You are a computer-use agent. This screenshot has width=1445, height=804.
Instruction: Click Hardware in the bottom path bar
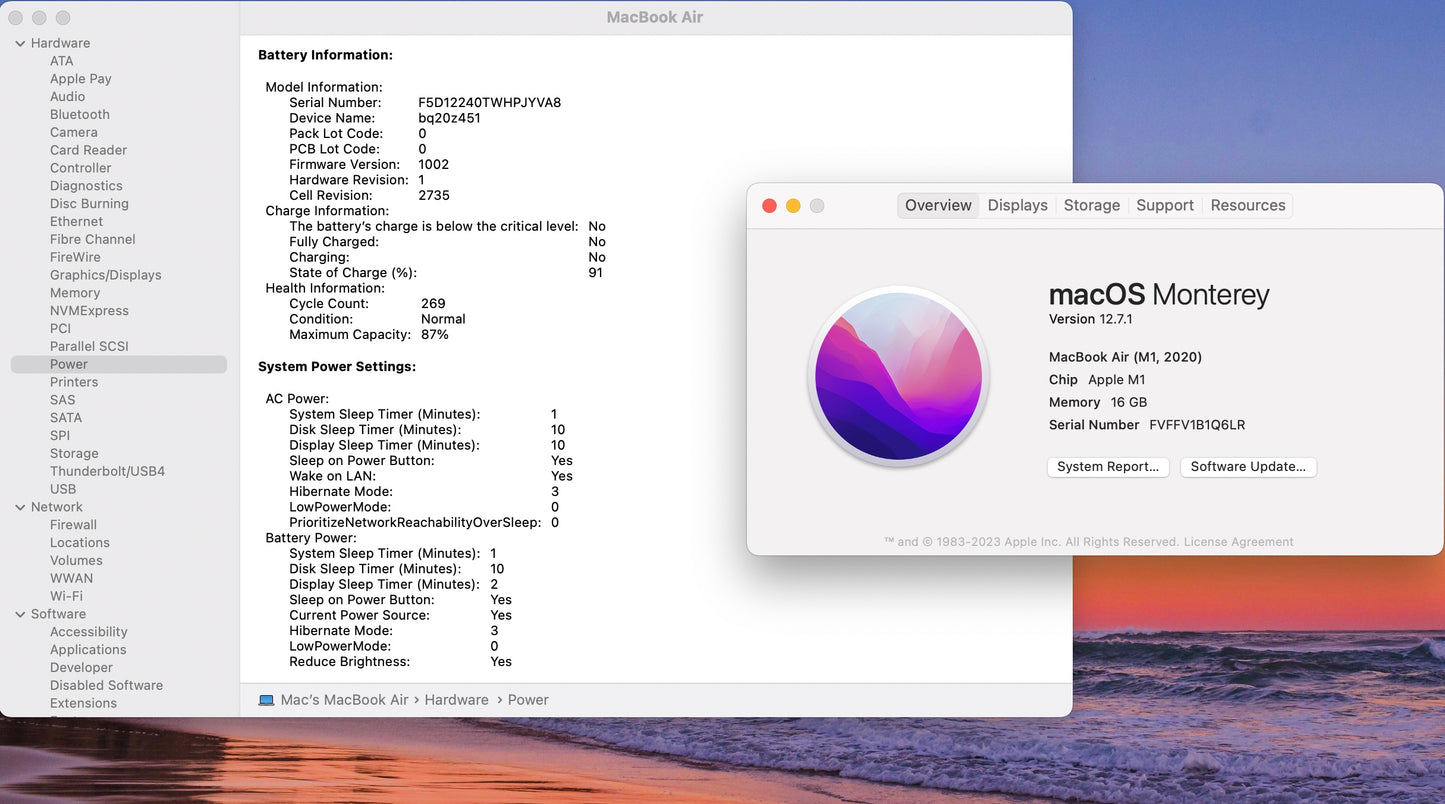456,700
